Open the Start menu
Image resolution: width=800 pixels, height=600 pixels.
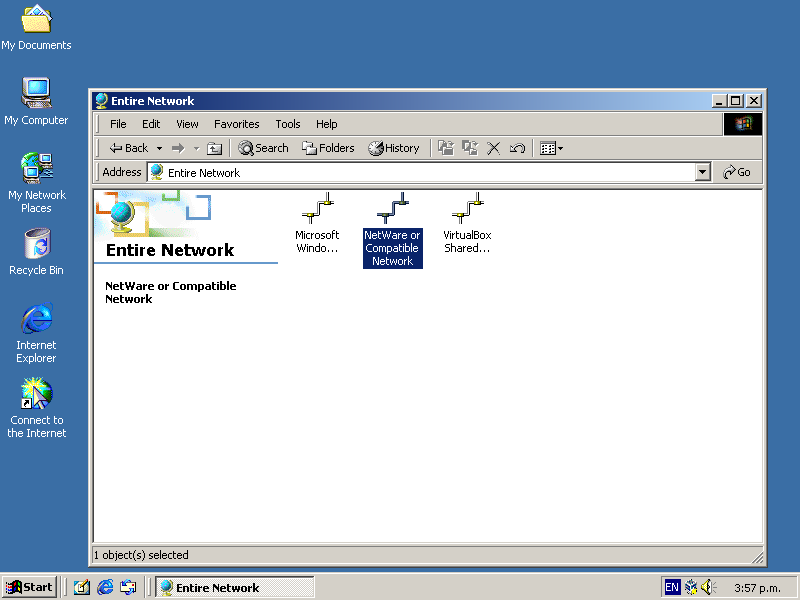pos(30,587)
